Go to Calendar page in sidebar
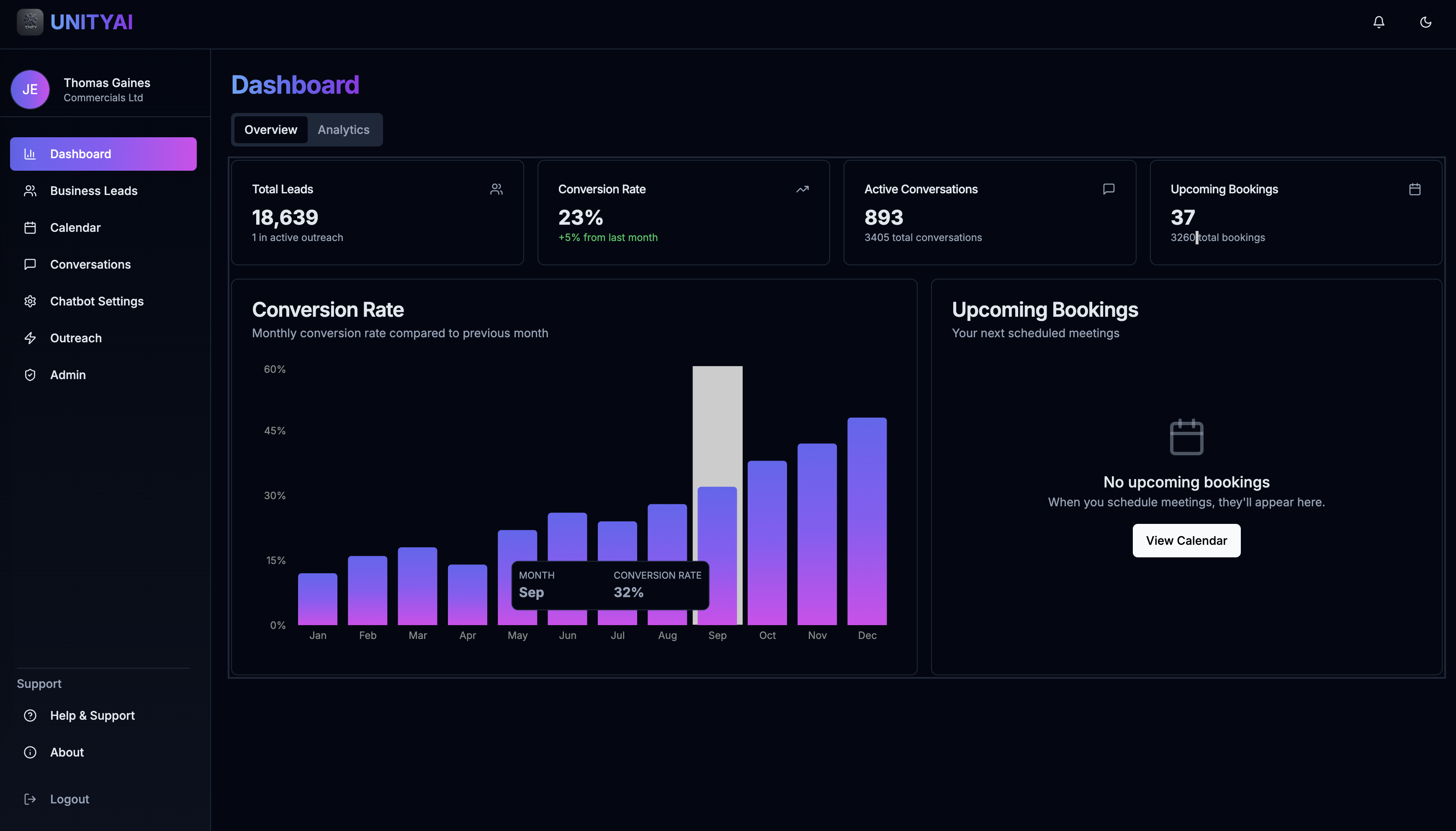This screenshot has width=1456, height=831. point(75,228)
